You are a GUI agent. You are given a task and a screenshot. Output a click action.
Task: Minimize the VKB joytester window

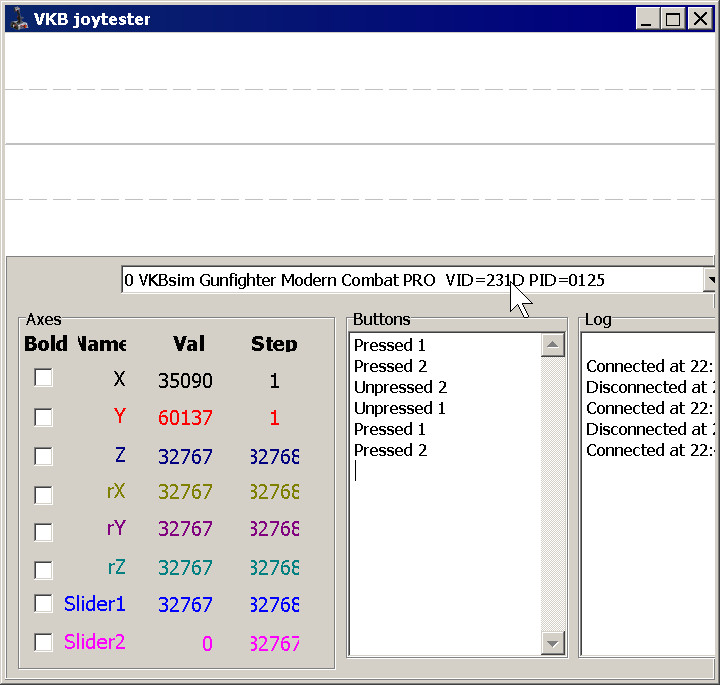[x=647, y=19]
